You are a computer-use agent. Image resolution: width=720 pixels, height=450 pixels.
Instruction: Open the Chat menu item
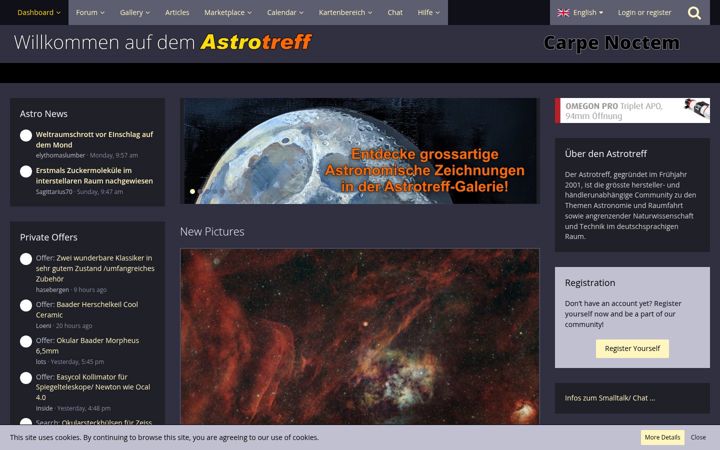pyautogui.click(x=395, y=12)
